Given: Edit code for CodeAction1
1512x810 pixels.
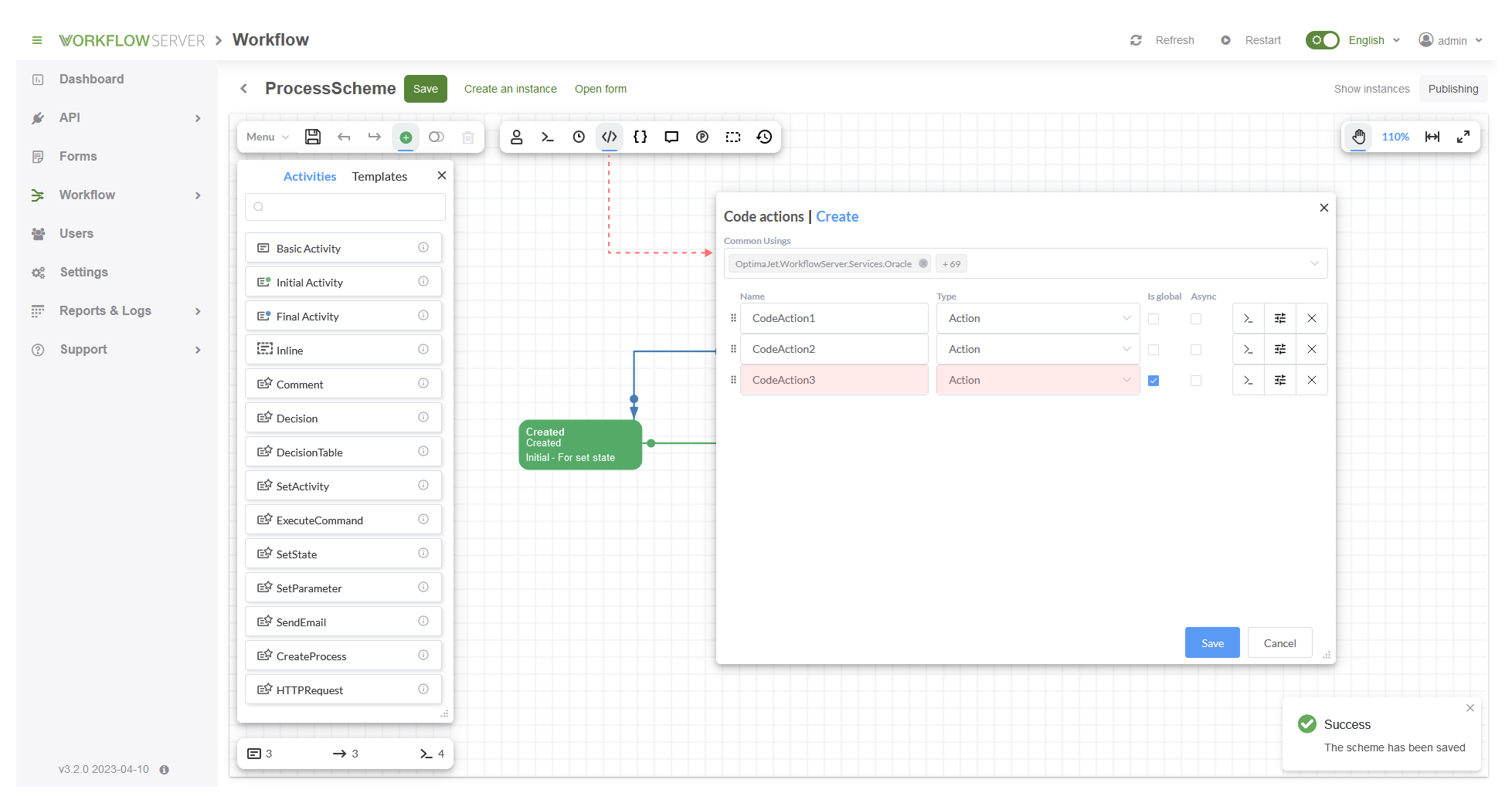Looking at the screenshot, I should click(x=1249, y=318).
